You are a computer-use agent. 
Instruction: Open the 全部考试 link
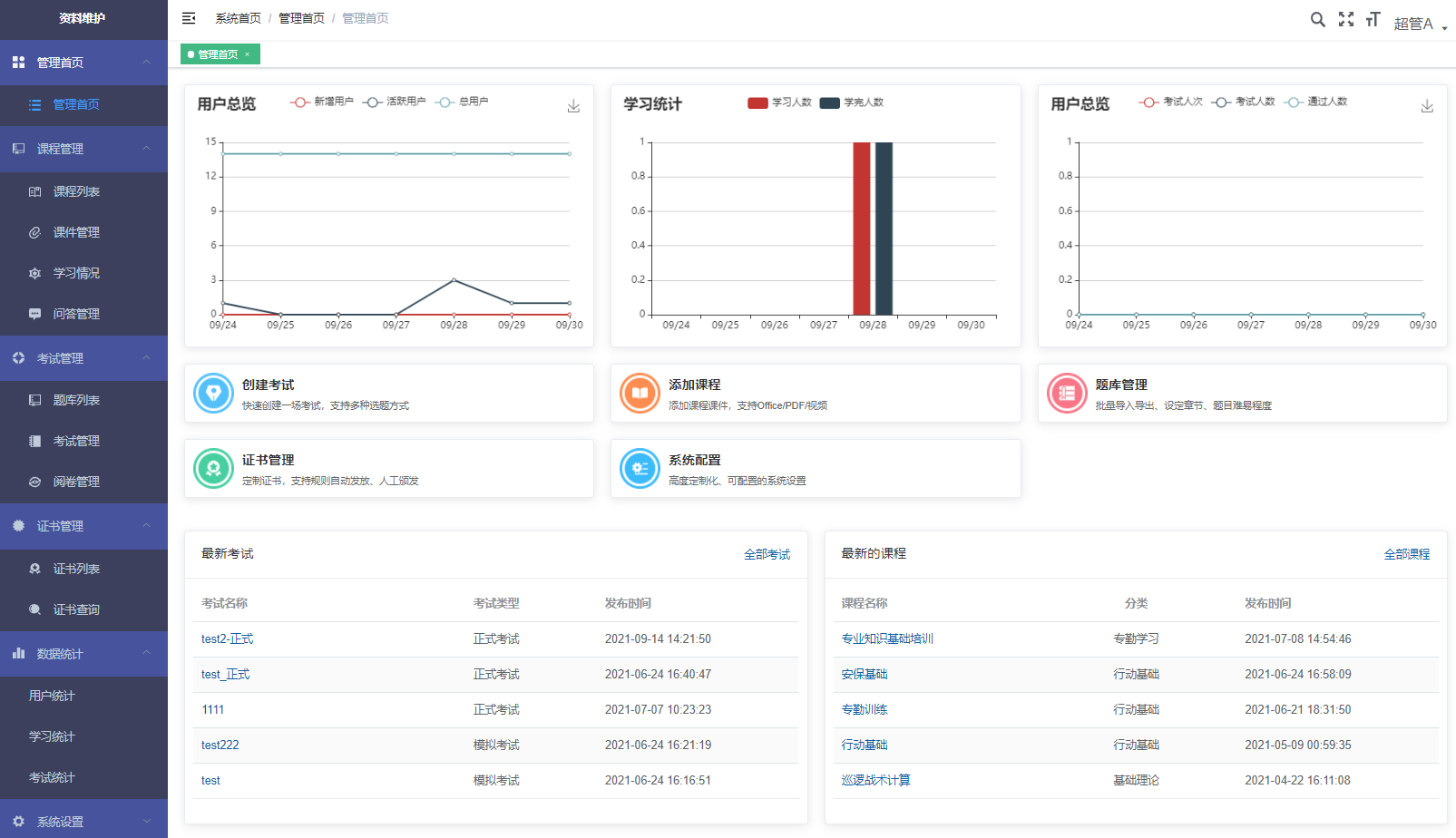point(767,554)
